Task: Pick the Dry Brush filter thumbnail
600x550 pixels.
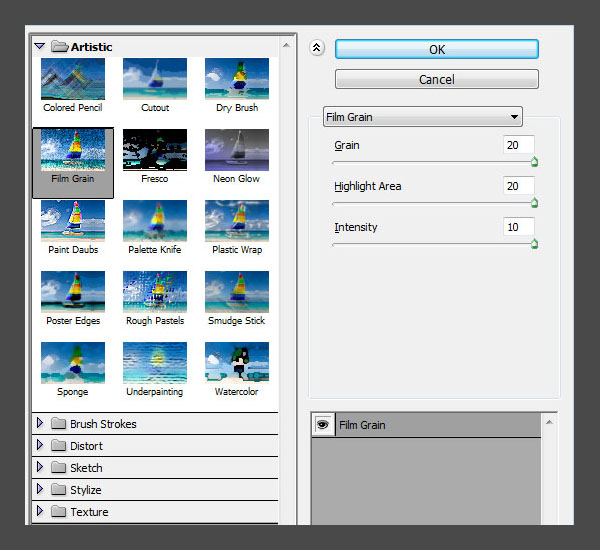Action: pyautogui.click(x=237, y=79)
